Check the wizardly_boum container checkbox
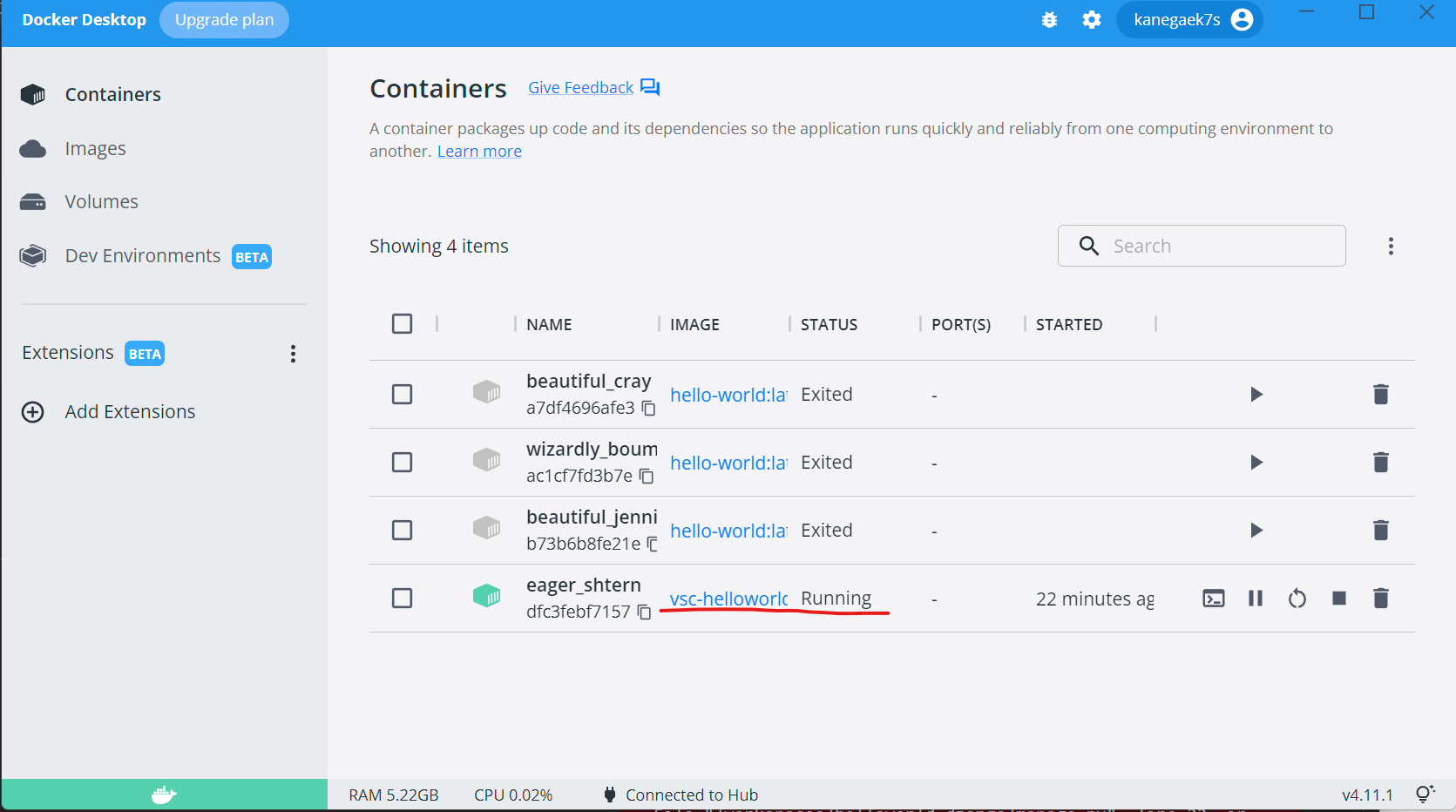Image resolution: width=1456 pixels, height=812 pixels. [x=403, y=463]
